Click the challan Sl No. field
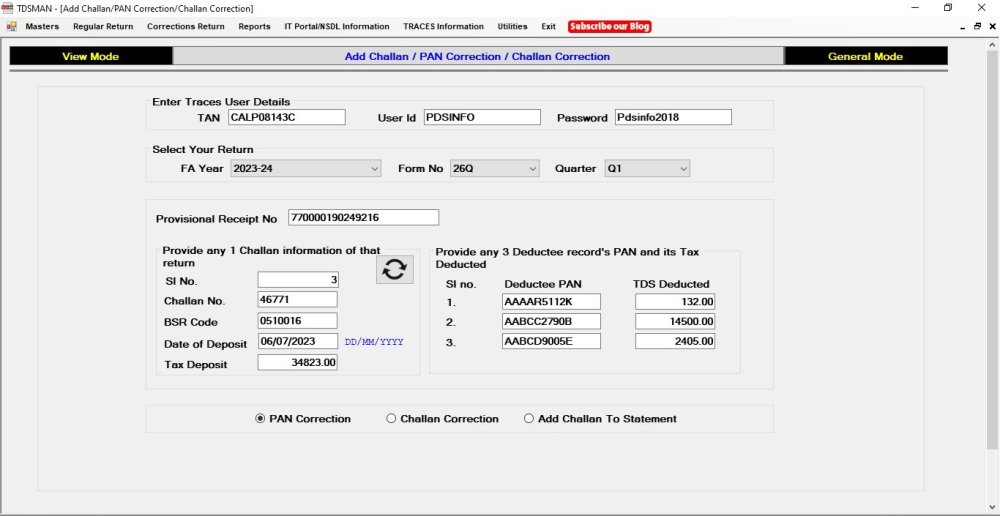The height and width of the screenshot is (516, 1000). tap(298, 279)
